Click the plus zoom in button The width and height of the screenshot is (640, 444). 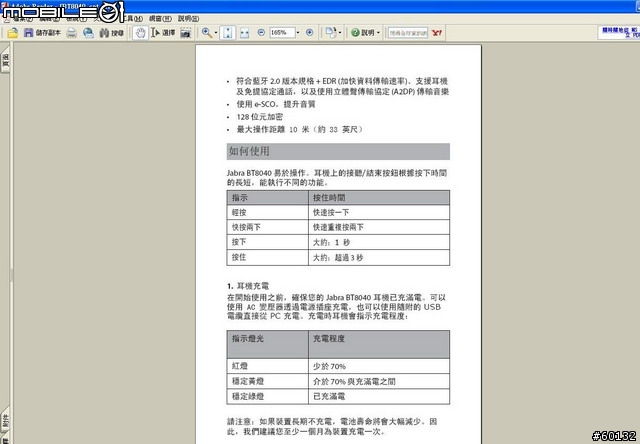[x=310, y=33]
